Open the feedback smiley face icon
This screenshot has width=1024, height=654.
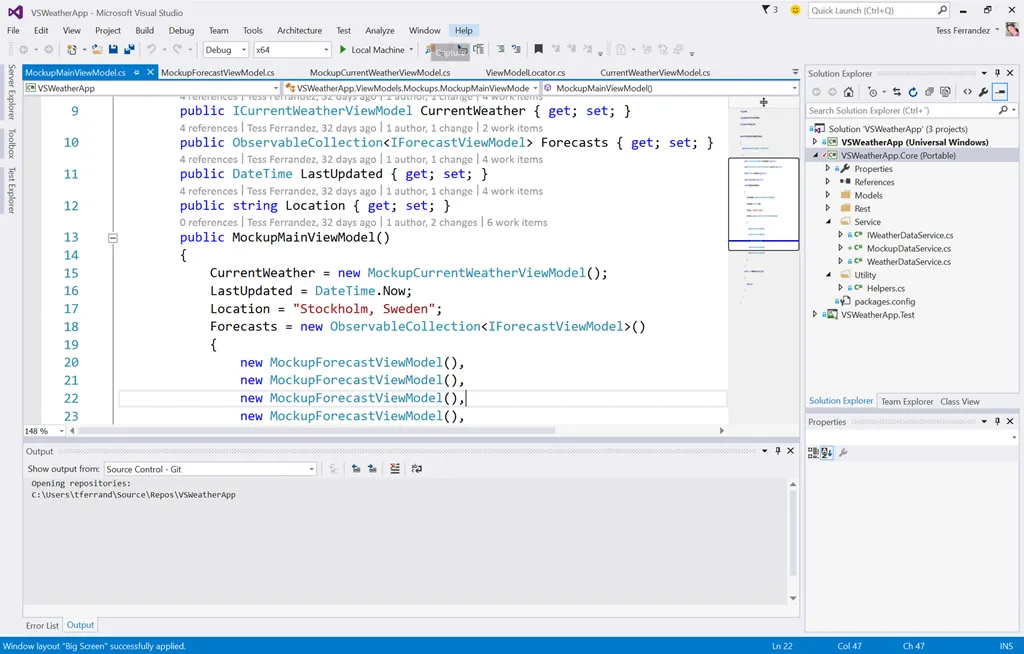pyautogui.click(x=795, y=10)
